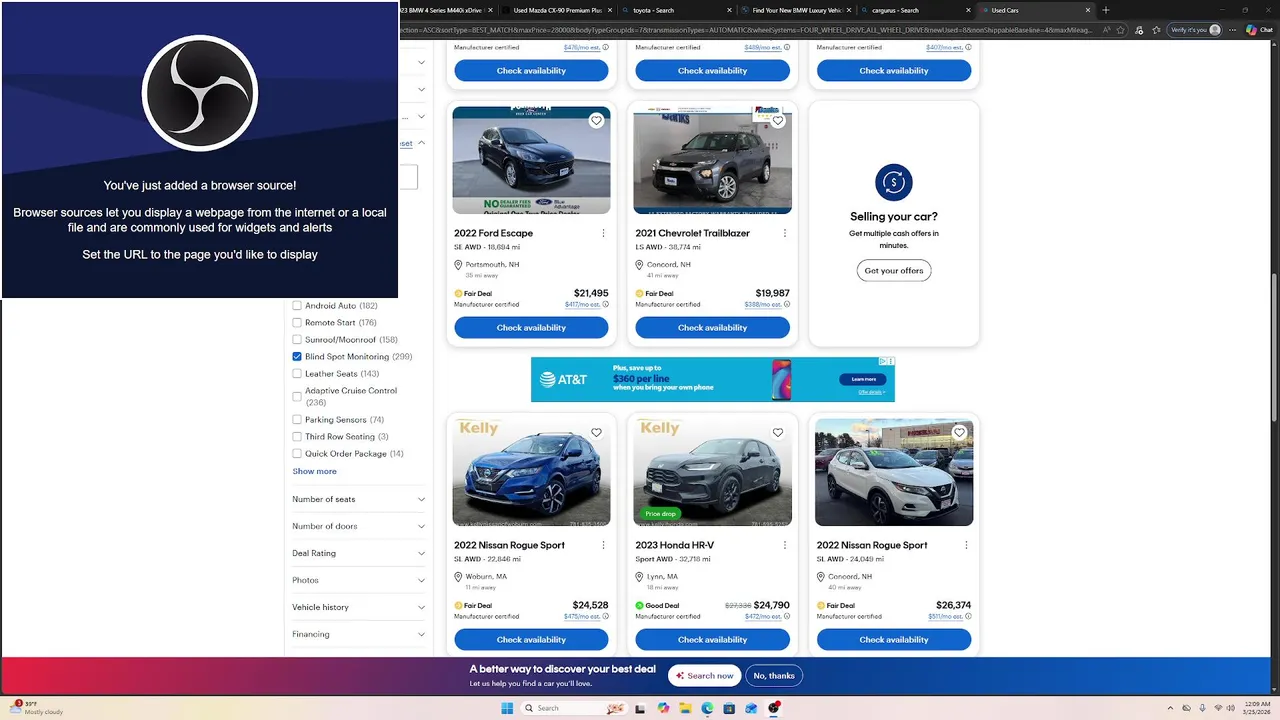This screenshot has width=1280, height=720.
Task: Click Get your offers button
Action: point(894,271)
